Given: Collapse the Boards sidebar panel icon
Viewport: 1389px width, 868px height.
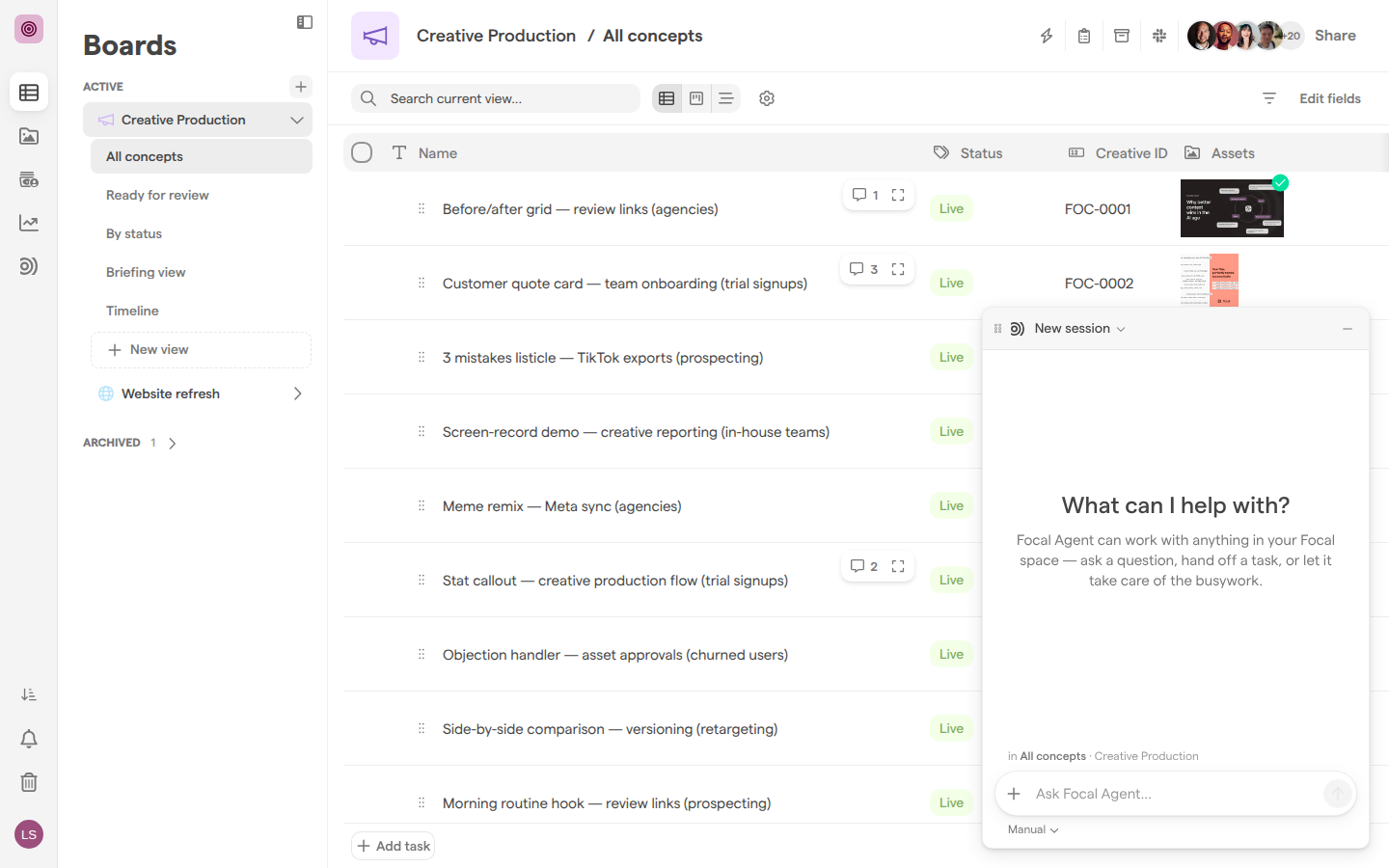Looking at the screenshot, I should 305,22.
